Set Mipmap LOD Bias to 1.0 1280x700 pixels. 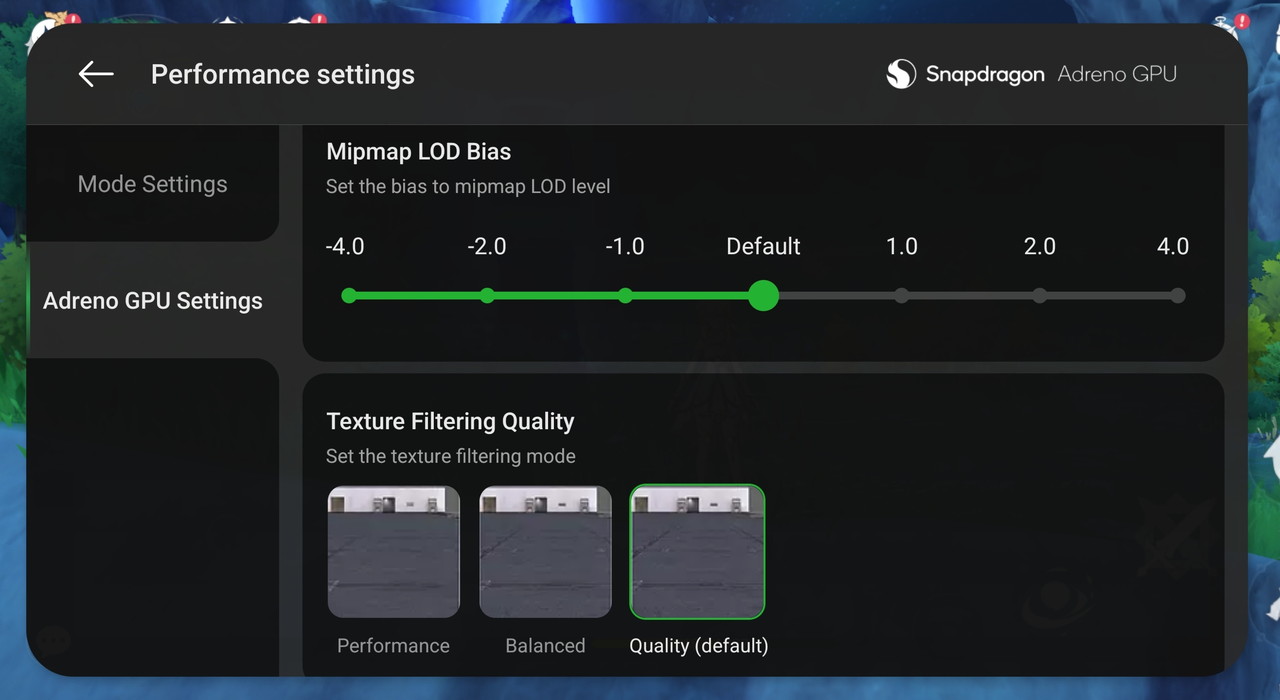pyautogui.click(x=902, y=296)
